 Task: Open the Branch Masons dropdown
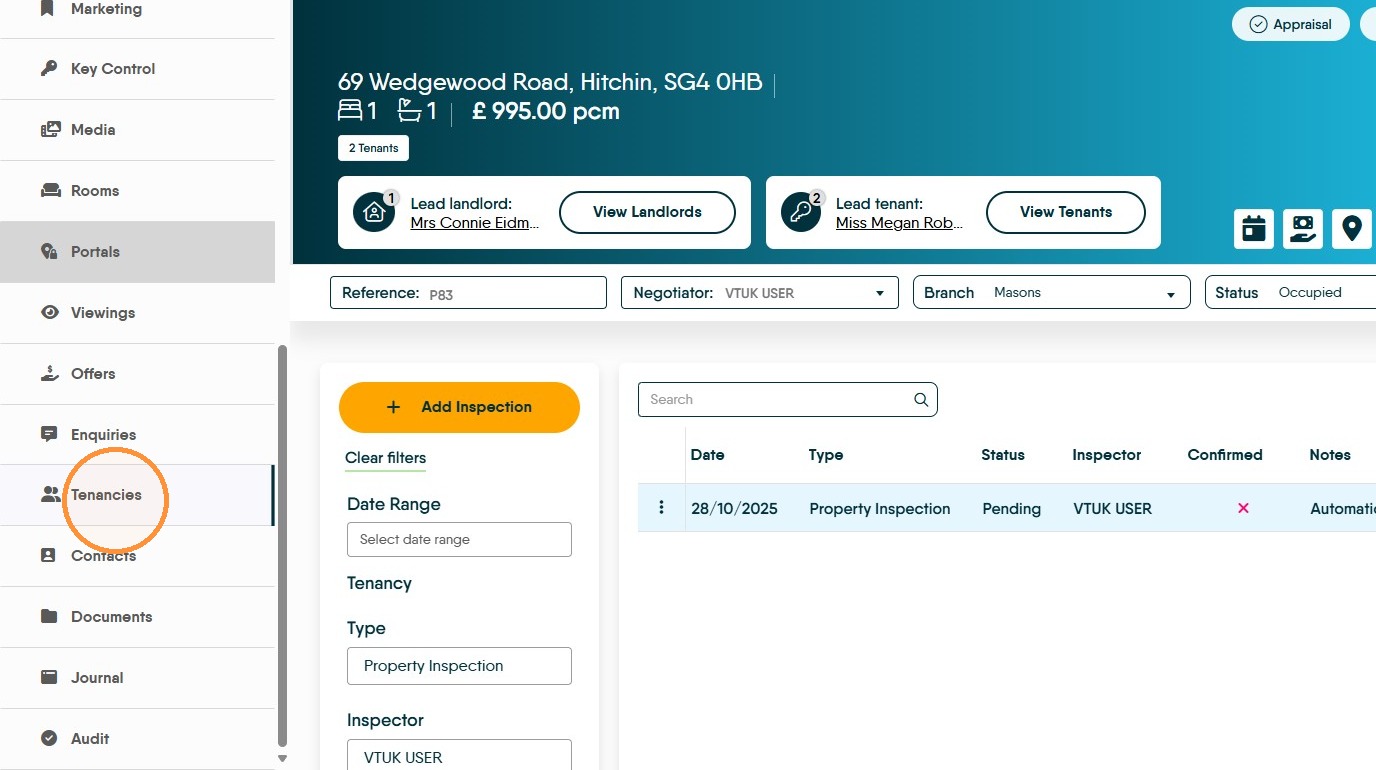pyautogui.click(x=1052, y=293)
